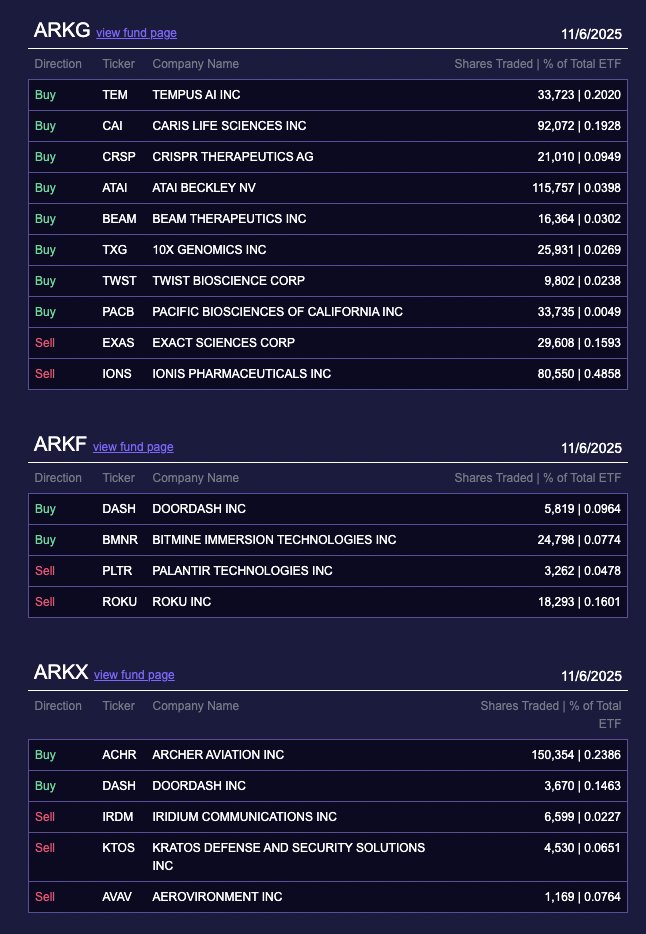Click the KTOS ticker symbol
This screenshot has height=934, width=646.
[x=119, y=848]
